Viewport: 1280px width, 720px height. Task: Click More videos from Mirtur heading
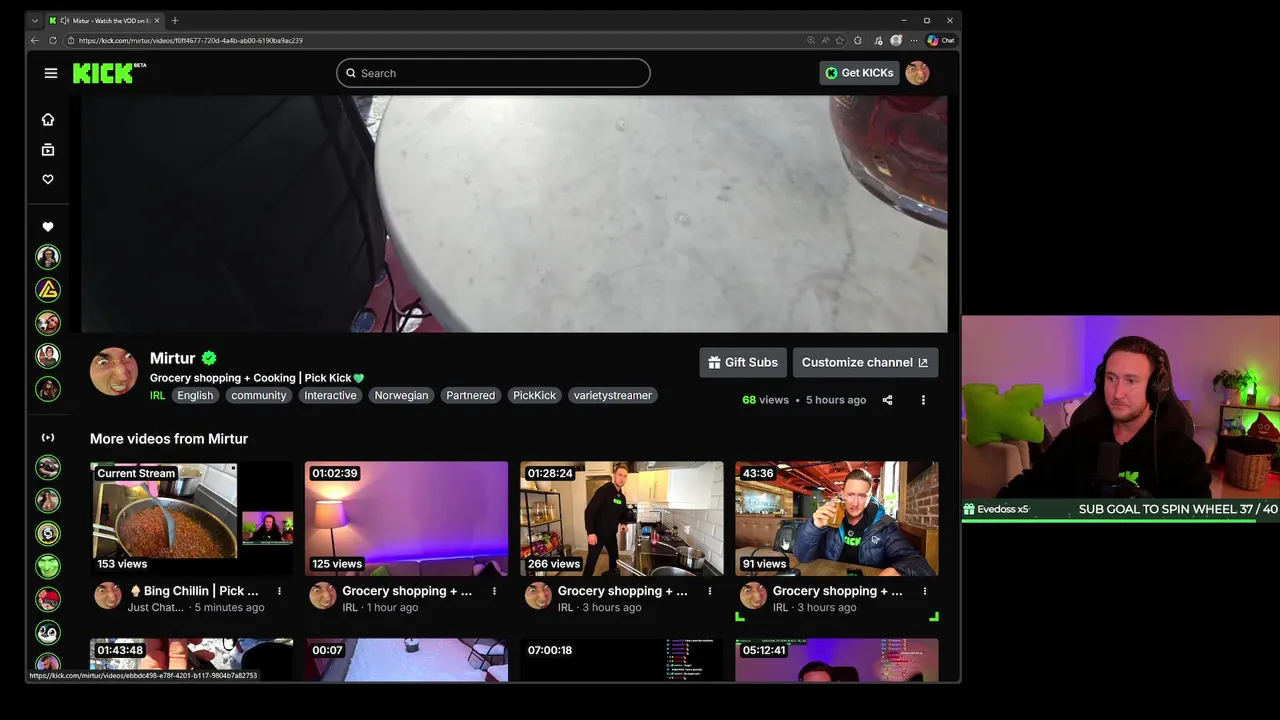tap(169, 439)
